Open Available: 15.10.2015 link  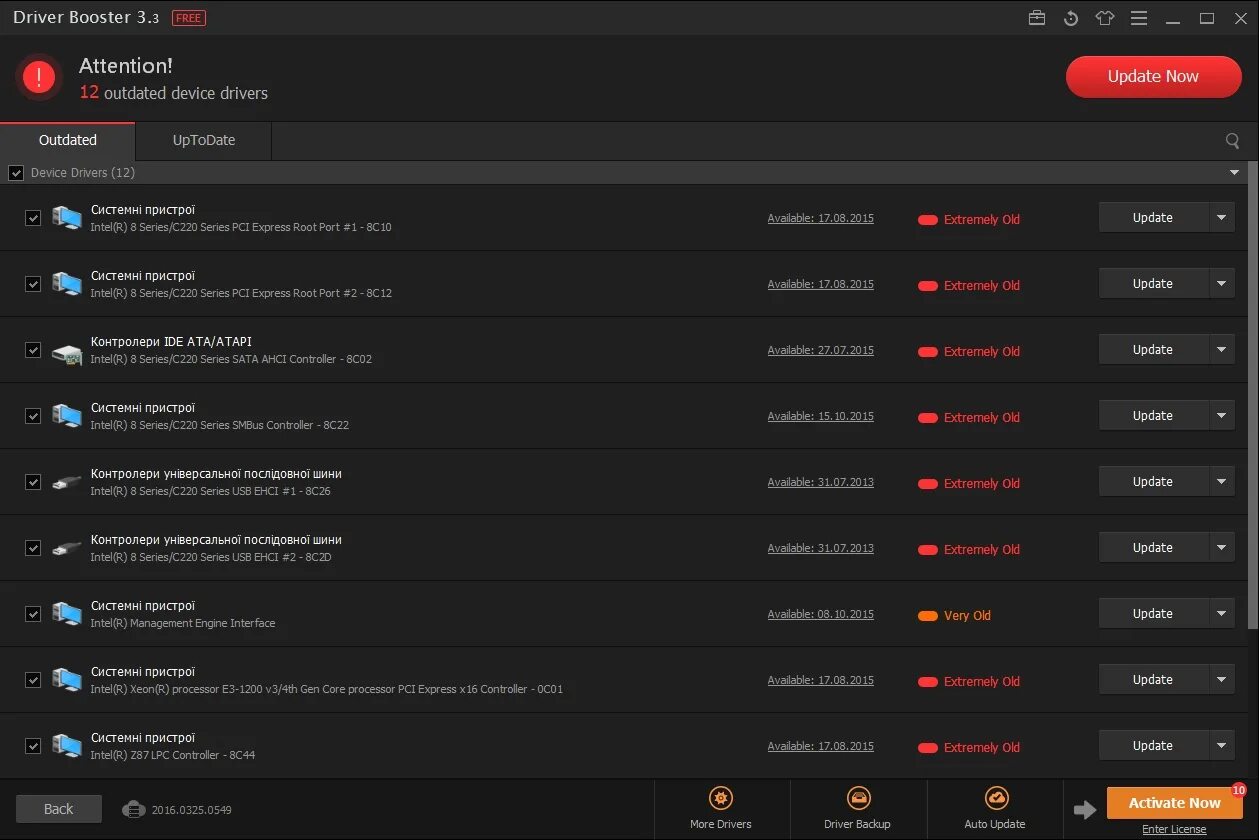click(x=821, y=417)
